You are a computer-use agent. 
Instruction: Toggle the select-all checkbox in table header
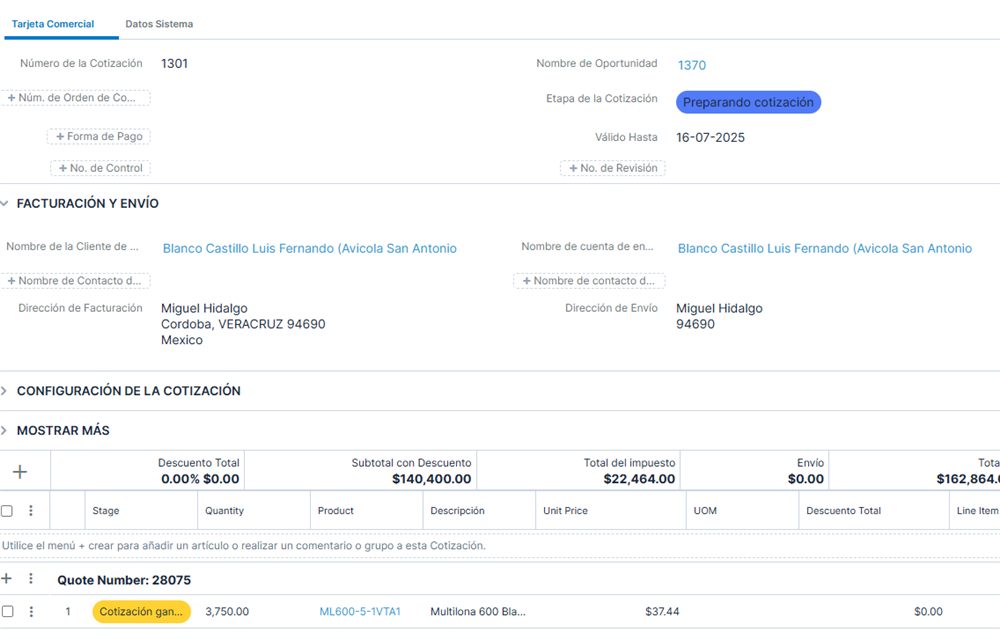7,511
